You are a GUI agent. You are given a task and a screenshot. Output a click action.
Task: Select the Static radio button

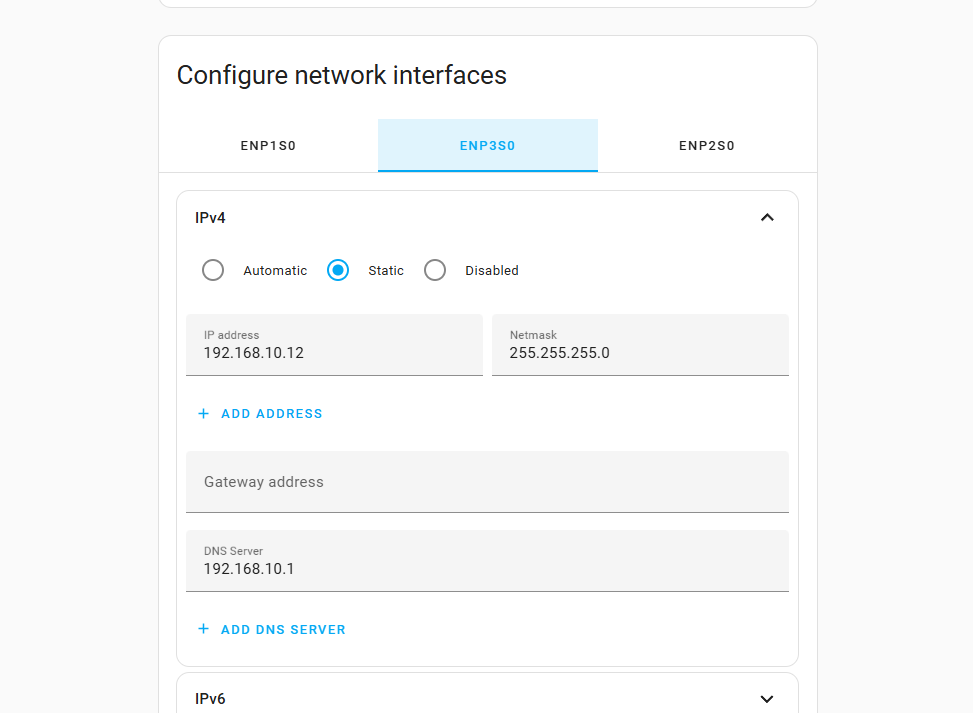[x=338, y=270]
